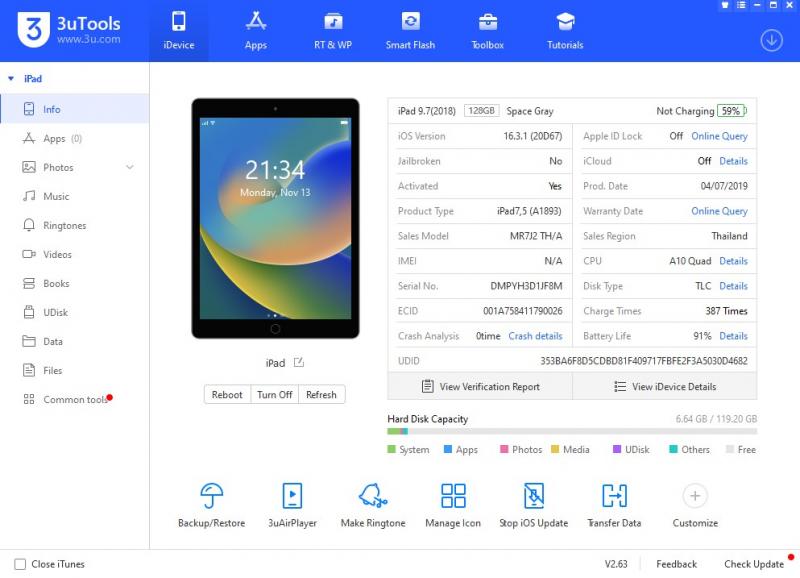The height and width of the screenshot is (578, 800).
Task: Click the blue Apps legend swatch
Action: click(x=448, y=449)
